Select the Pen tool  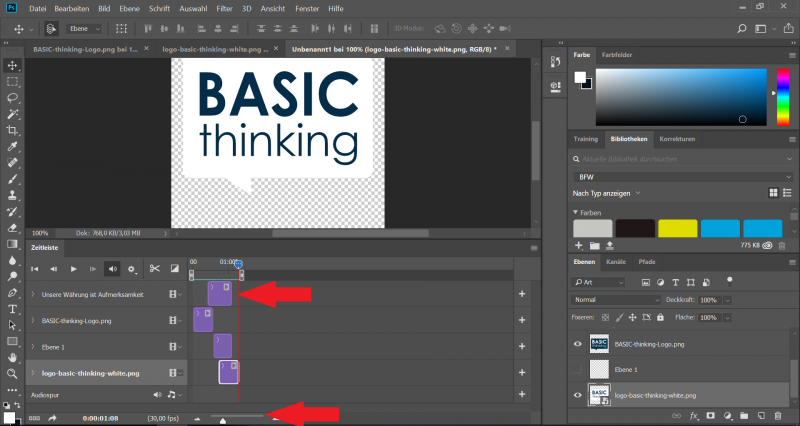tap(12, 293)
